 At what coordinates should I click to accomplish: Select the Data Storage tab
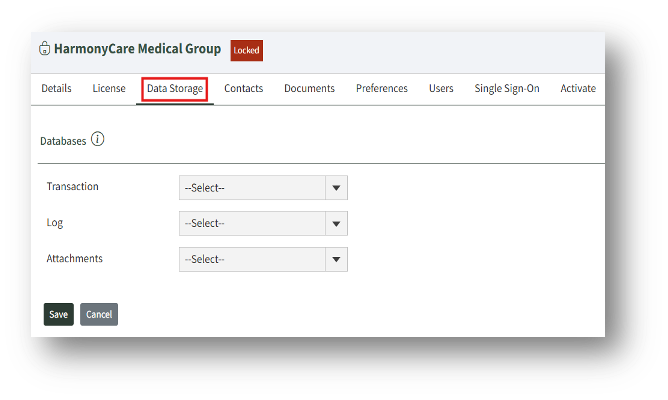(175, 89)
